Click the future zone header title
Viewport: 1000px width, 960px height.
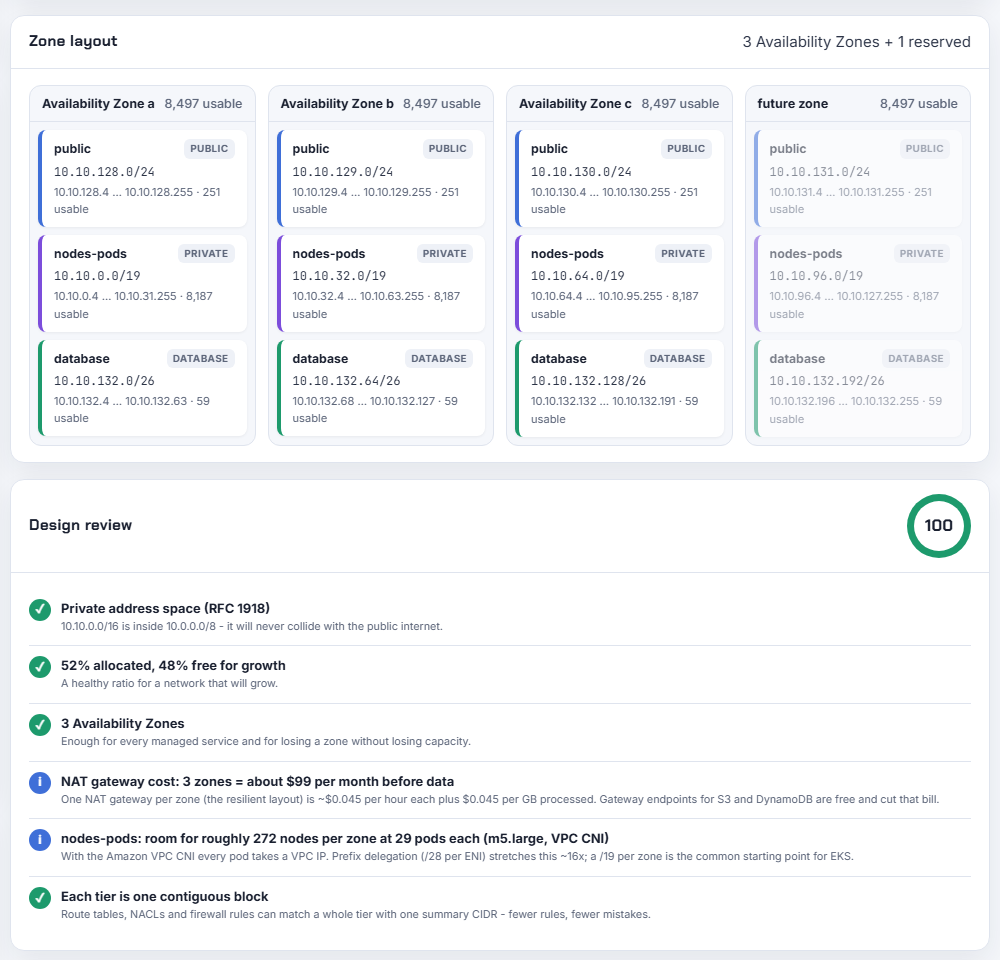click(792, 103)
